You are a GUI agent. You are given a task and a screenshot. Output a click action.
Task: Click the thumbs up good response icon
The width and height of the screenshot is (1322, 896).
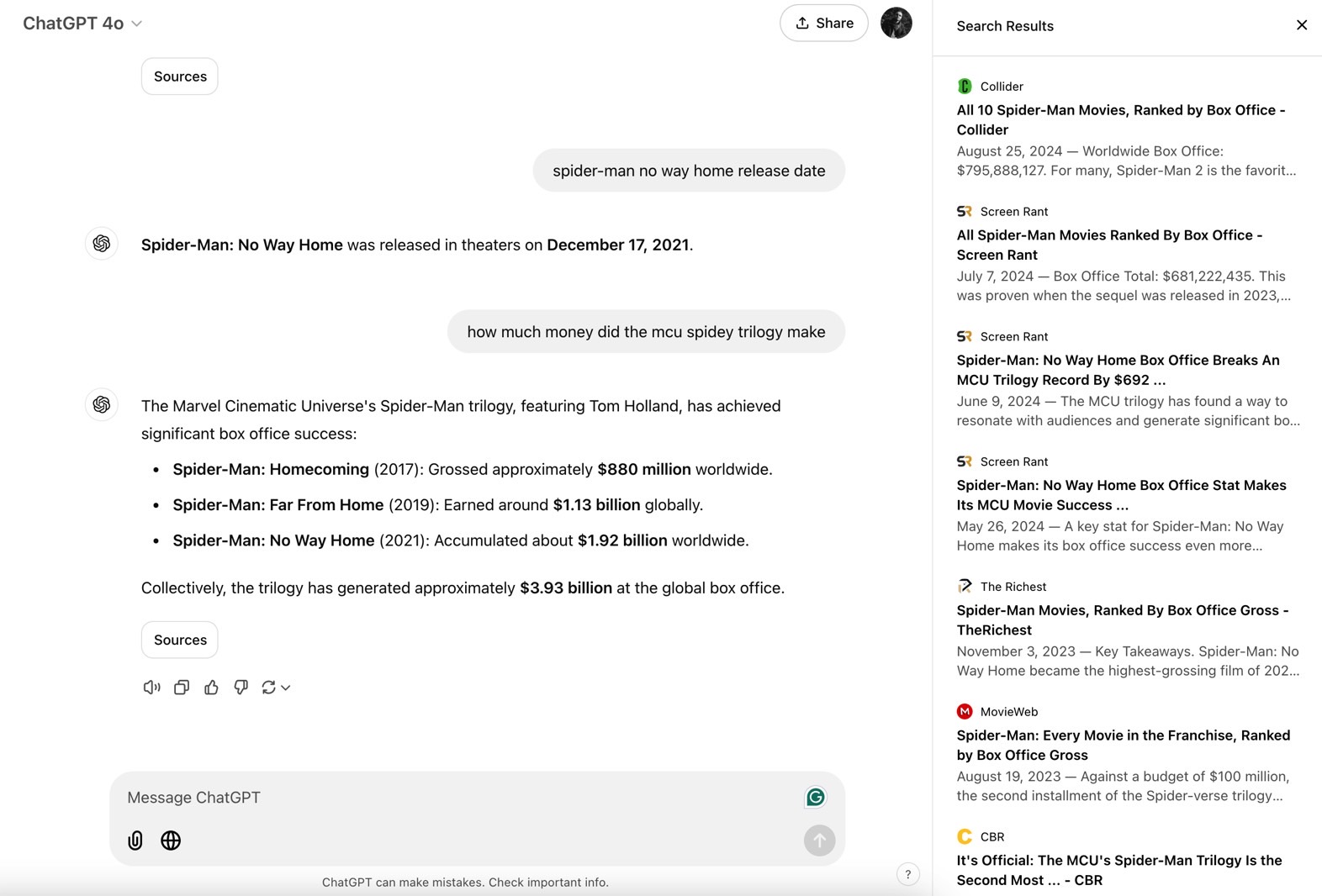tap(211, 688)
